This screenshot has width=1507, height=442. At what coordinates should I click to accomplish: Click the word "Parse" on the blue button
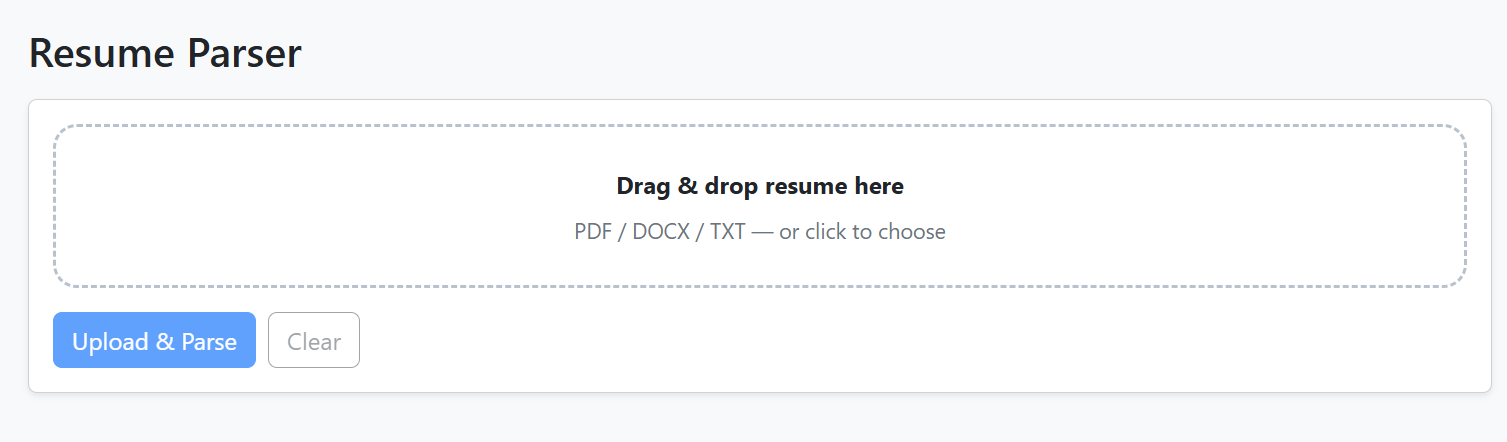coord(209,341)
